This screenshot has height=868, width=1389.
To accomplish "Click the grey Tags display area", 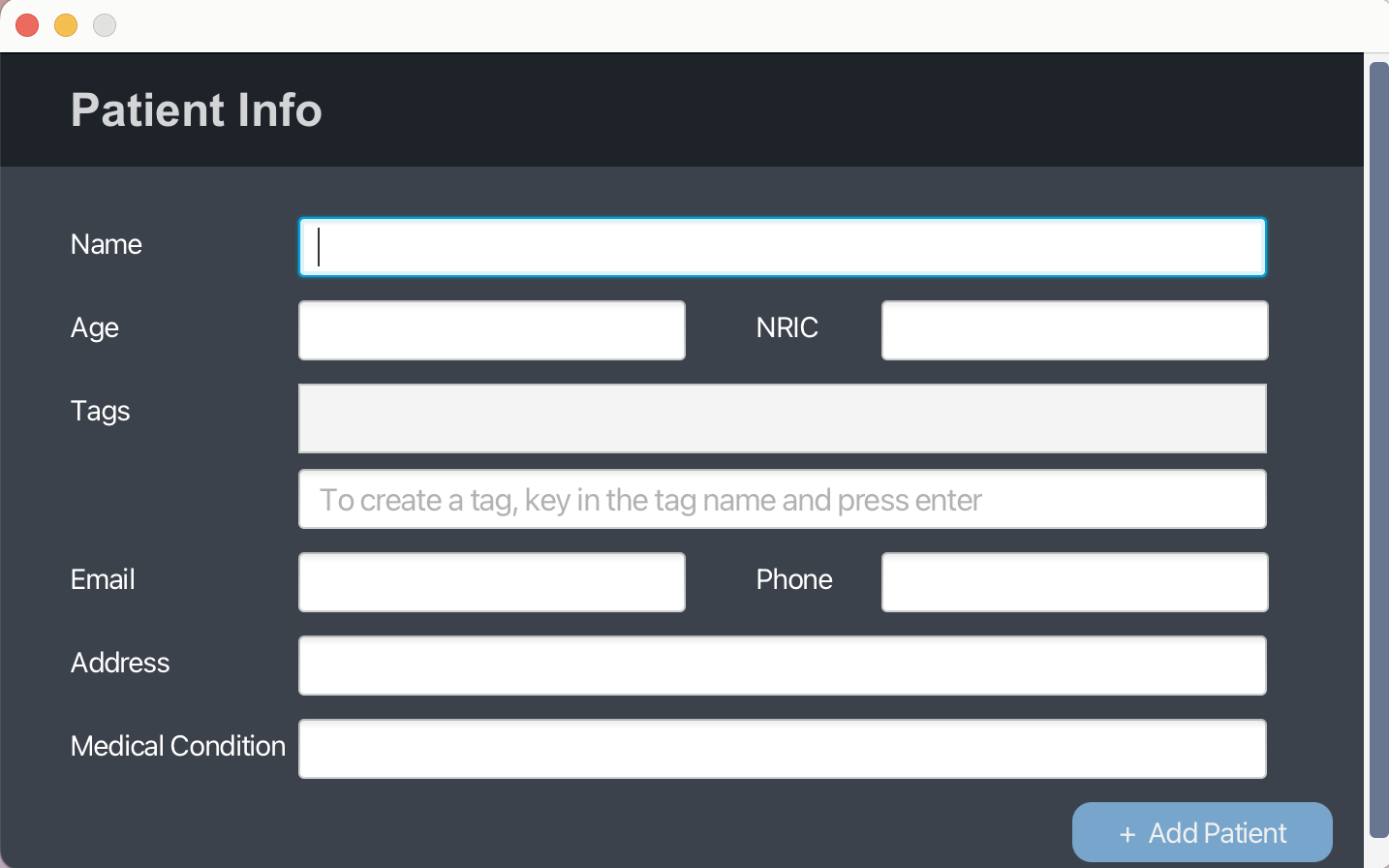I will pyautogui.click(x=783, y=418).
